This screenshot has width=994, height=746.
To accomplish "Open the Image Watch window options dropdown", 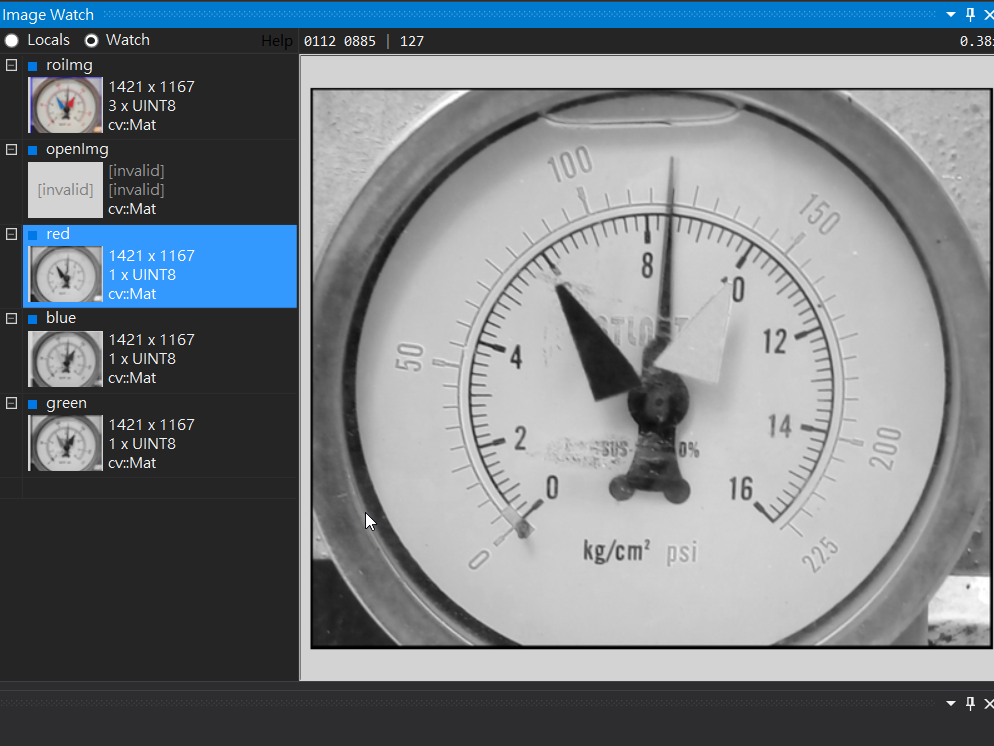I will pyautogui.click(x=951, y=15).
